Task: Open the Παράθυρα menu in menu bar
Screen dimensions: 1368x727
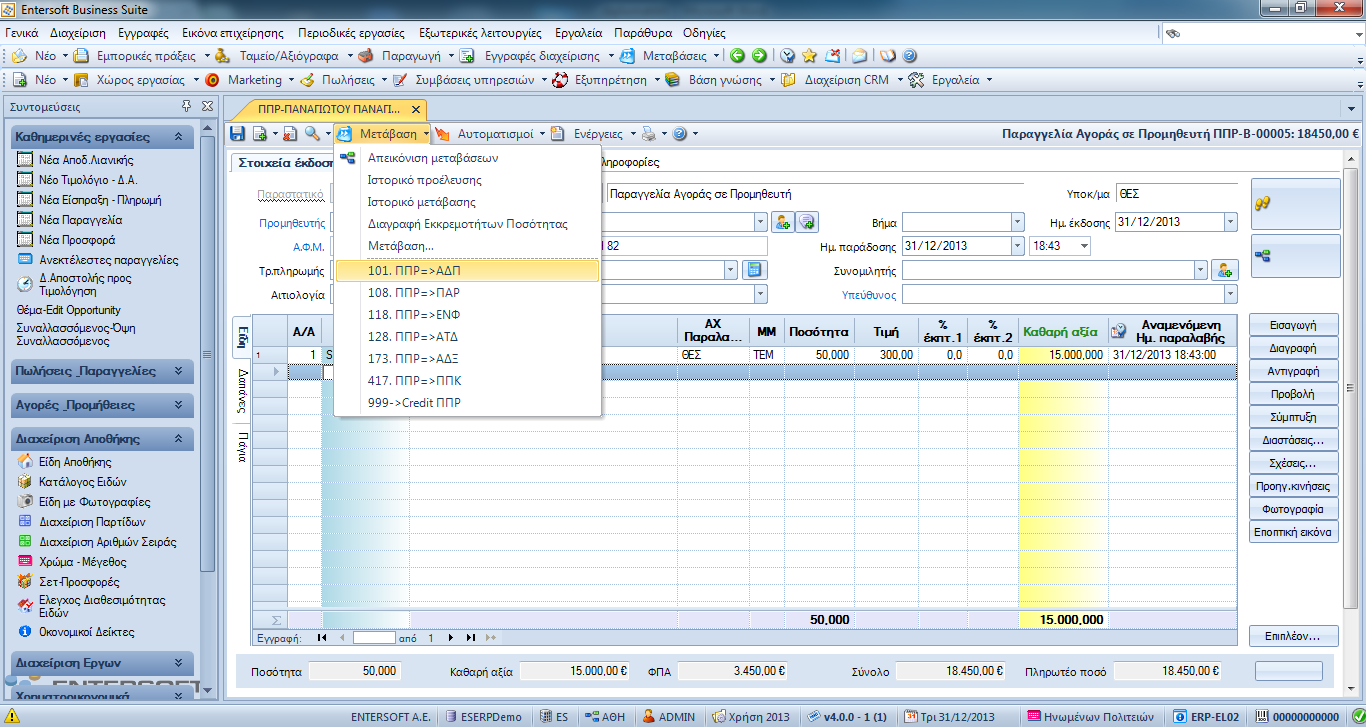Action: 643,32
